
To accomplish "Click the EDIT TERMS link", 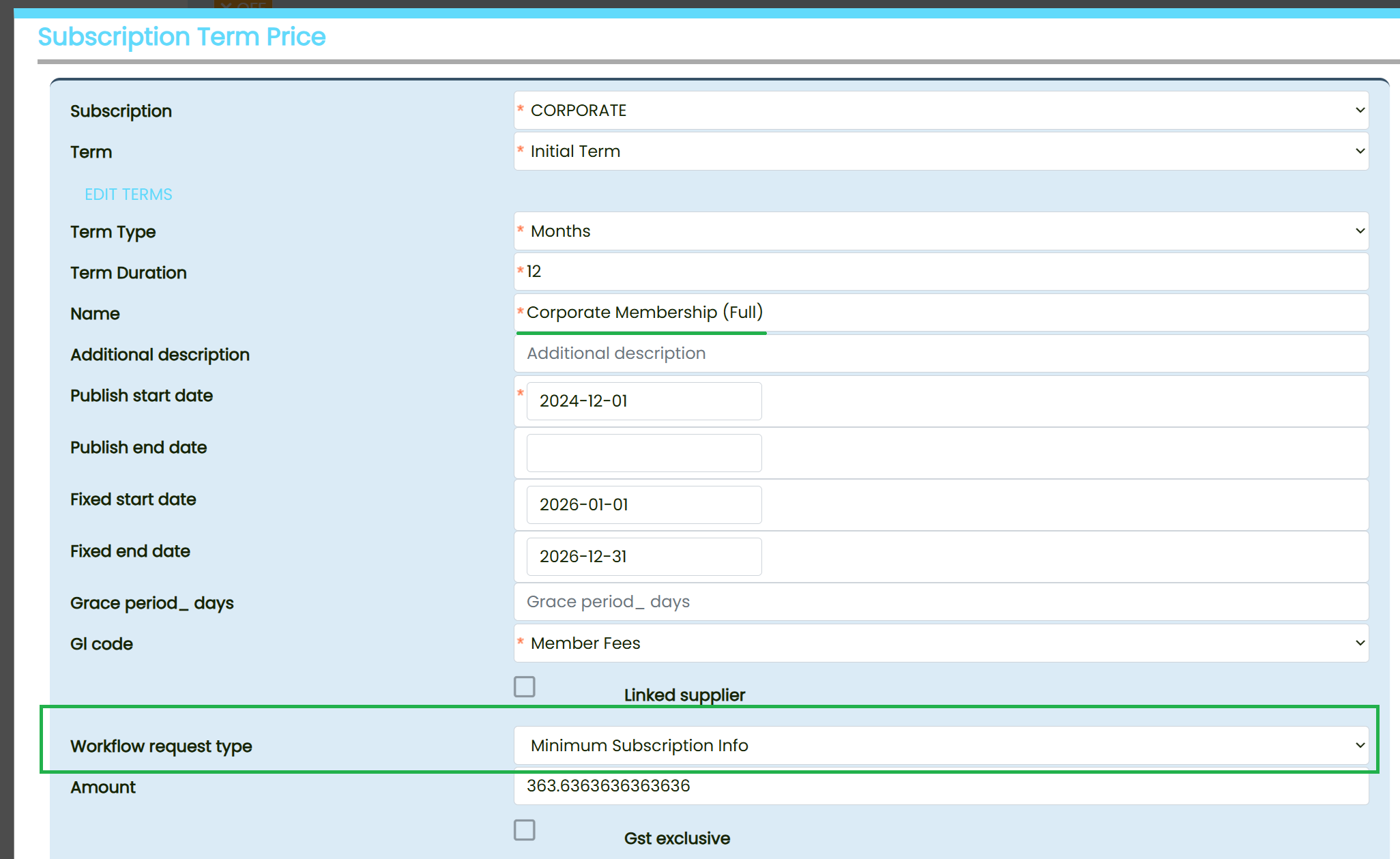I will pos(128,194).
